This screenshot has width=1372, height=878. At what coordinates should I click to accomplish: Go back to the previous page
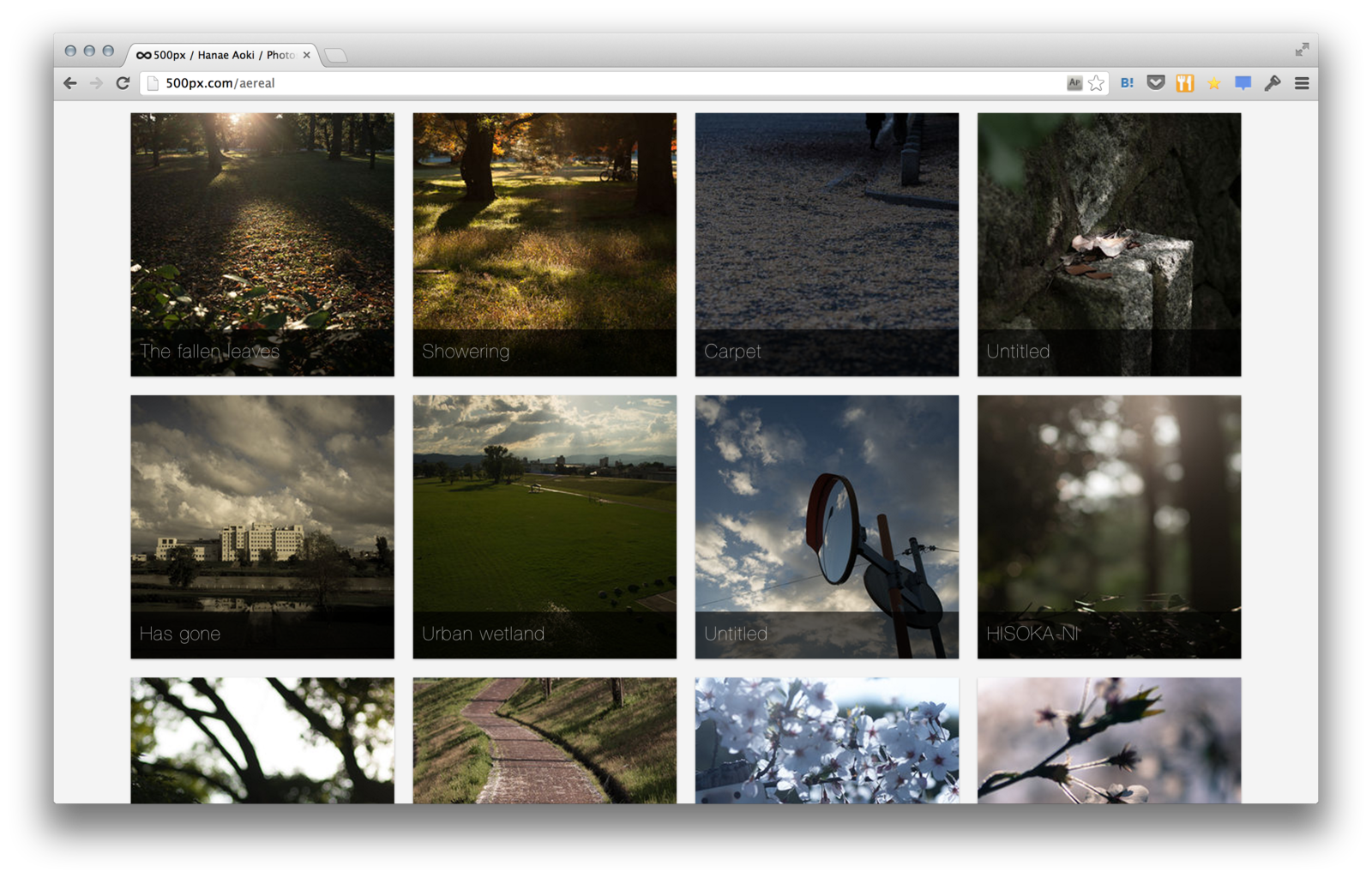(70, 83)
